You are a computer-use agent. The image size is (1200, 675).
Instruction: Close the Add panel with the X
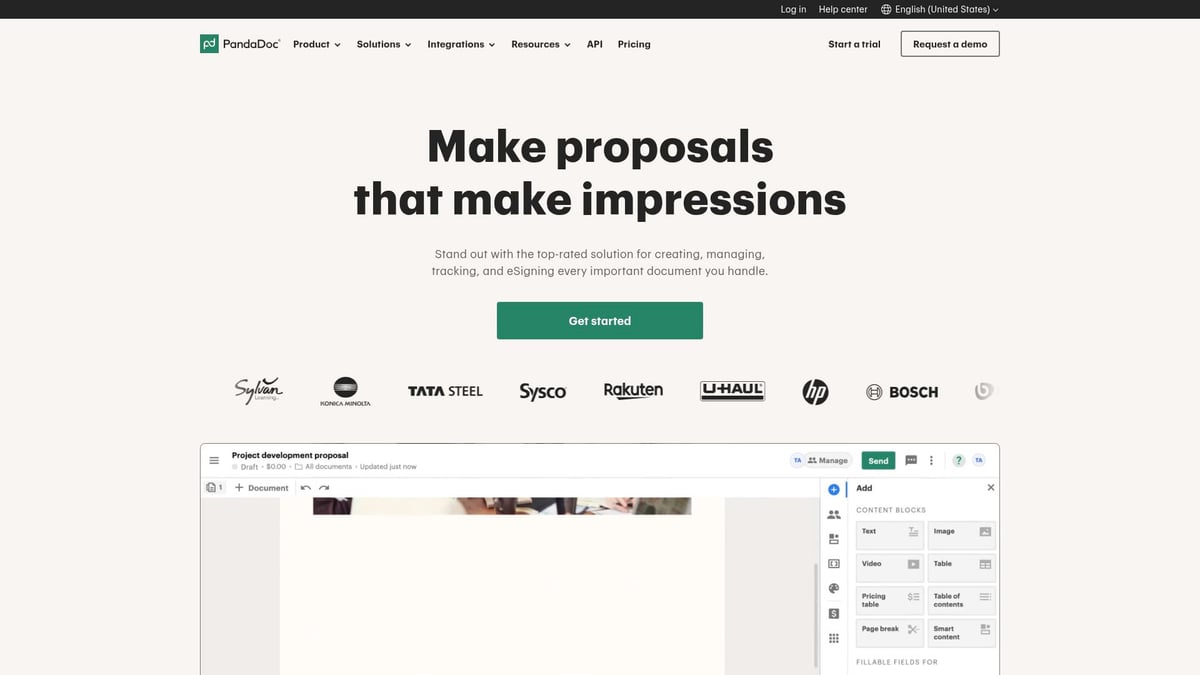[990, 487]
